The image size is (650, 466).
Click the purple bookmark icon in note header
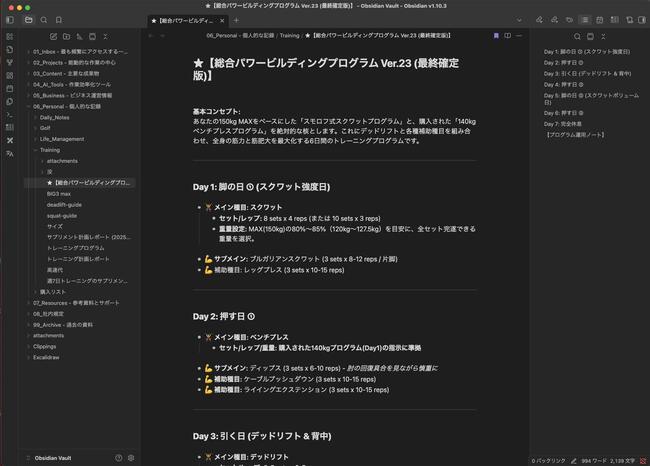tap(496, 36)
